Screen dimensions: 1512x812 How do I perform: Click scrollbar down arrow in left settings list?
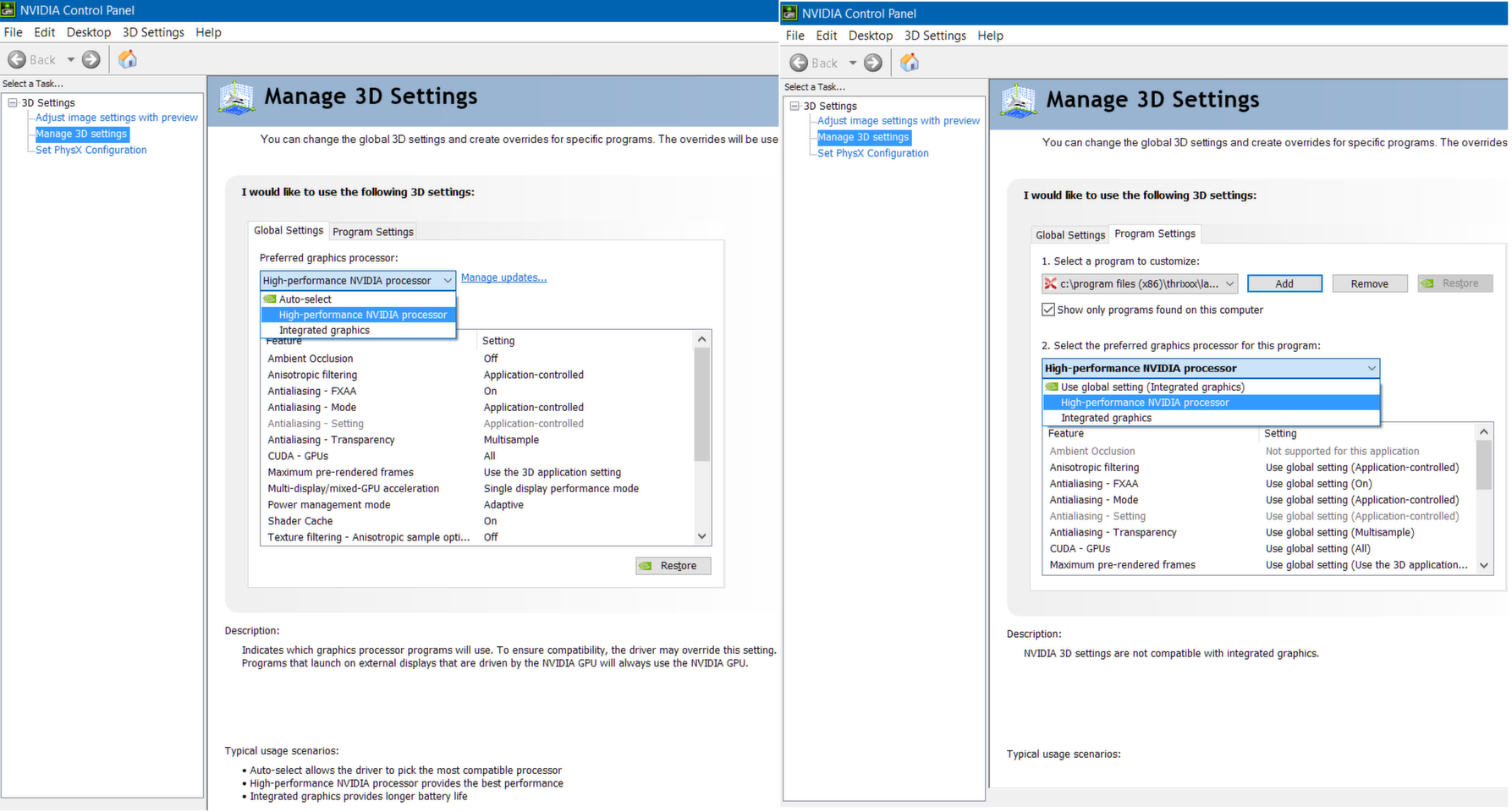pyautogui.click(x=701, y=537)
